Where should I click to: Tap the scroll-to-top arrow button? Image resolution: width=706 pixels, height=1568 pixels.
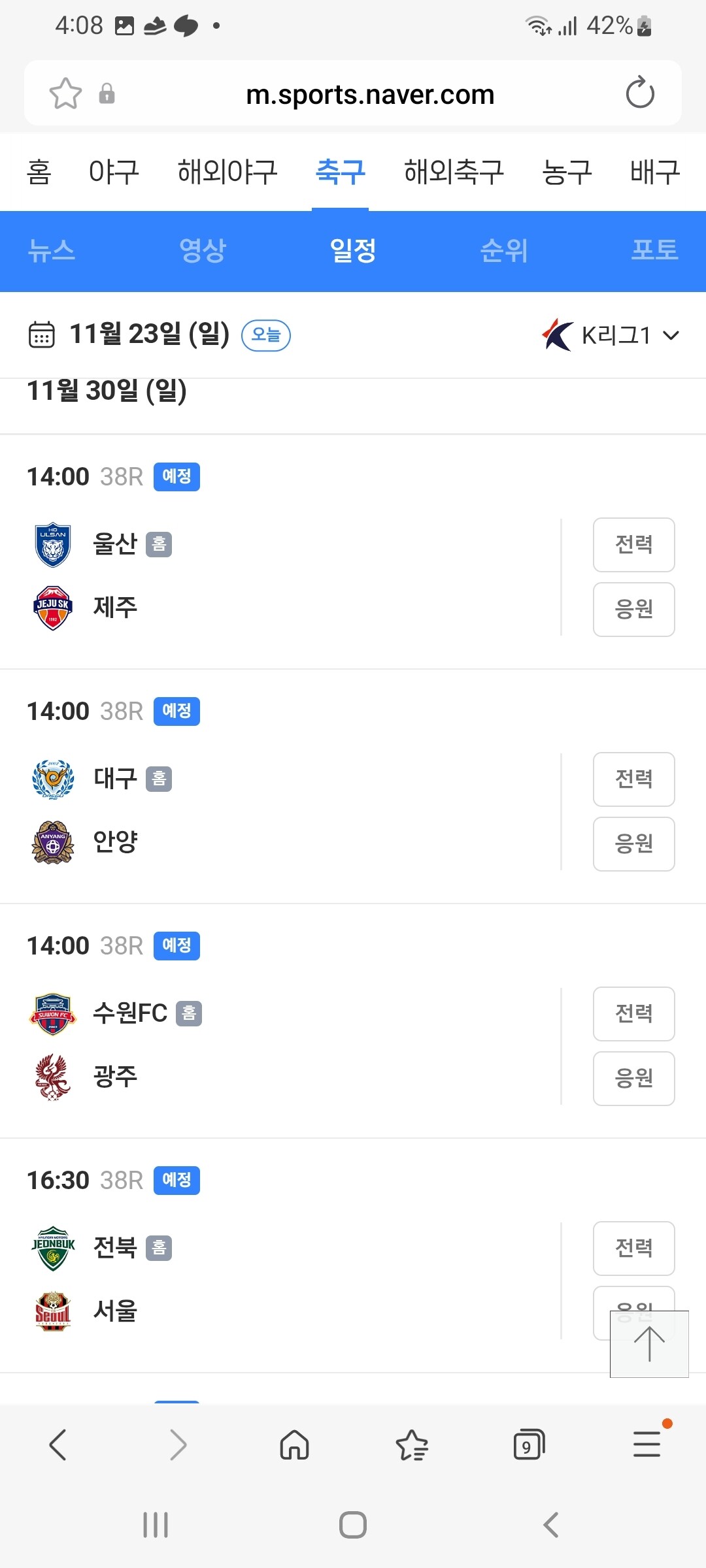(649, 1344)
